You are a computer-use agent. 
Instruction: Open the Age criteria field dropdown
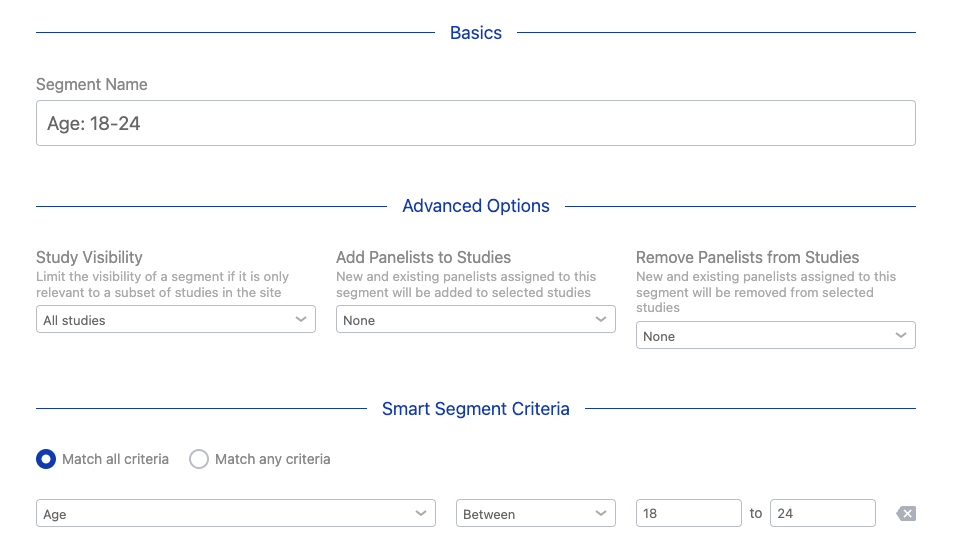pyautogui.click(x=236, y=513)
